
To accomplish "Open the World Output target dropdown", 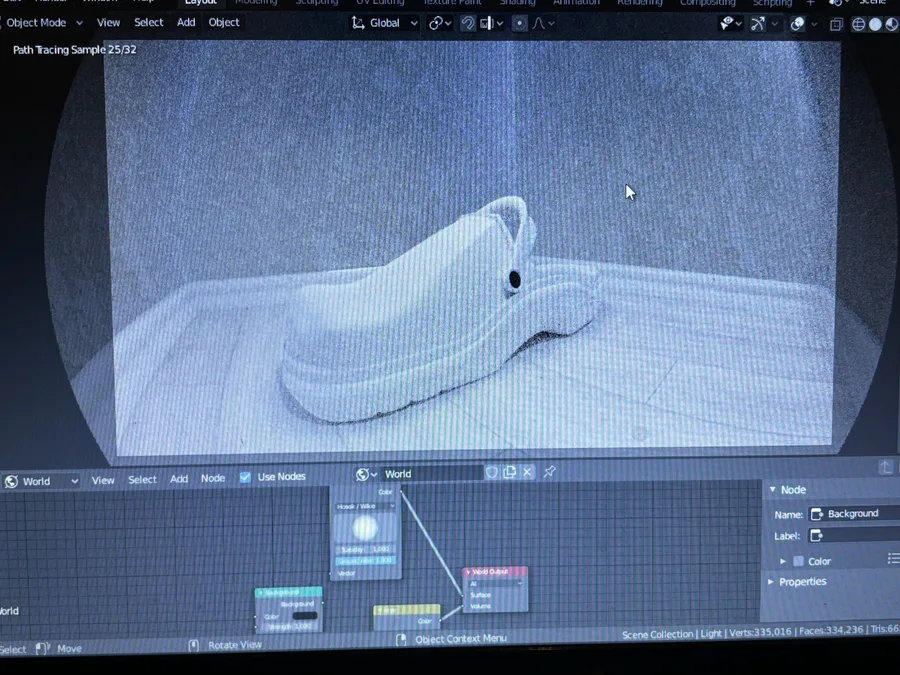I will [495, 584].
